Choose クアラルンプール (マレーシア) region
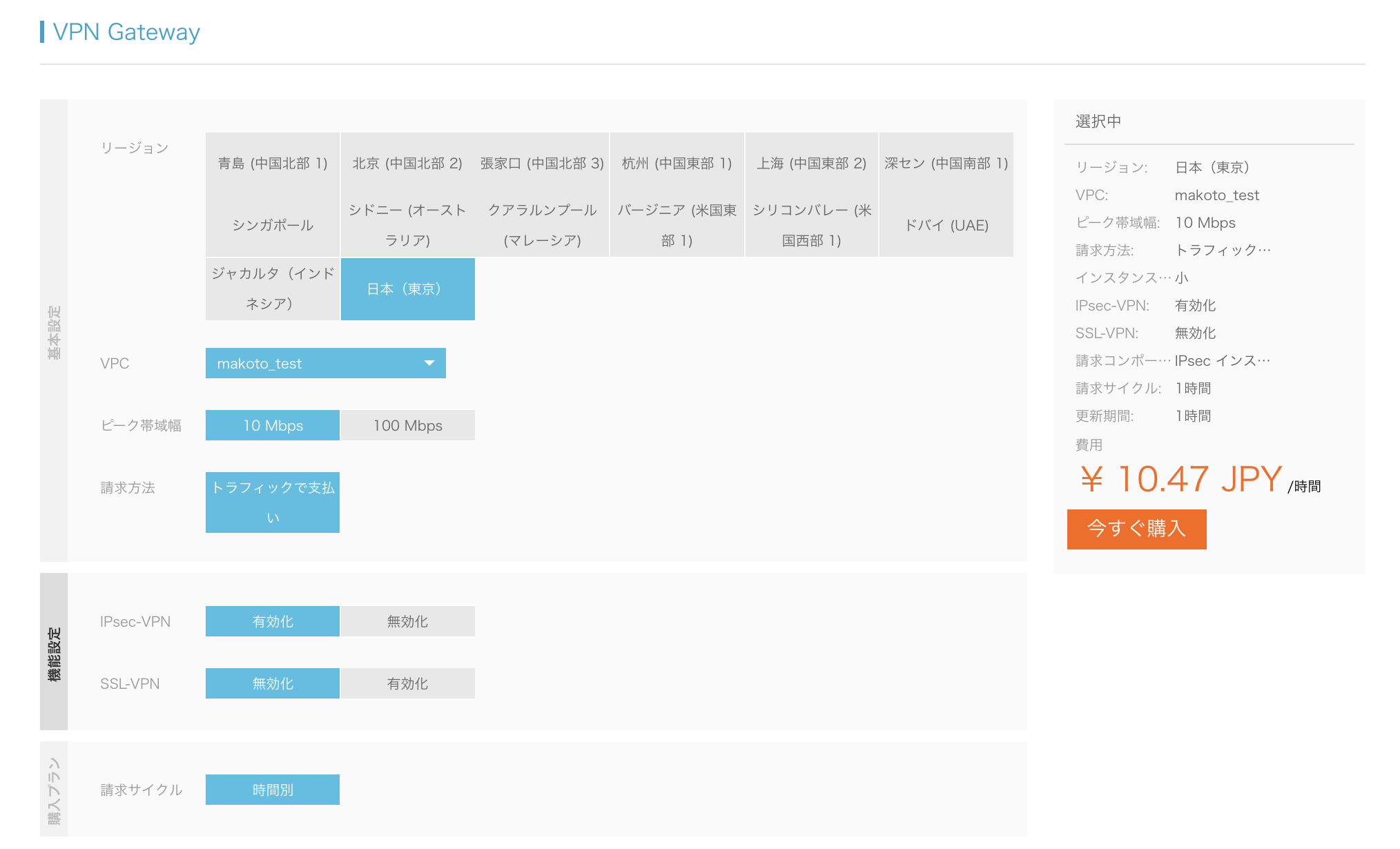Viewport: 1400px width, 849px height. (x=542, y=225)
